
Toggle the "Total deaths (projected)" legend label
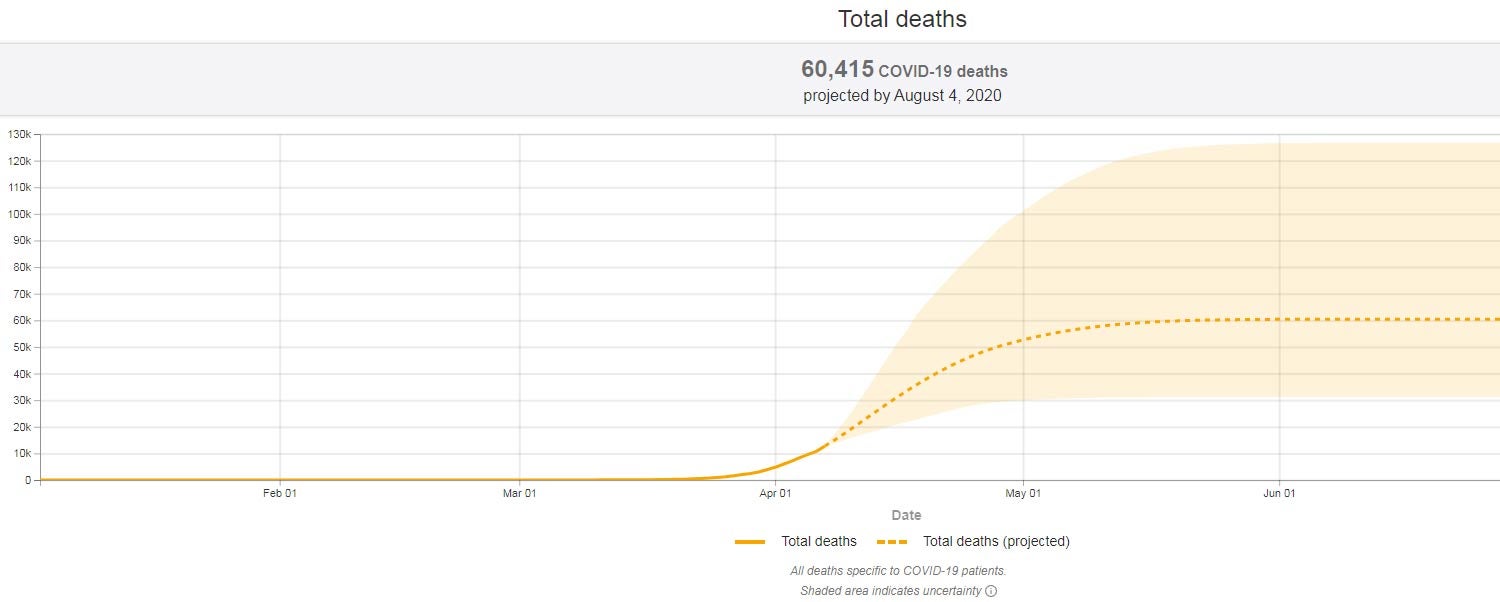click(996, 542)
